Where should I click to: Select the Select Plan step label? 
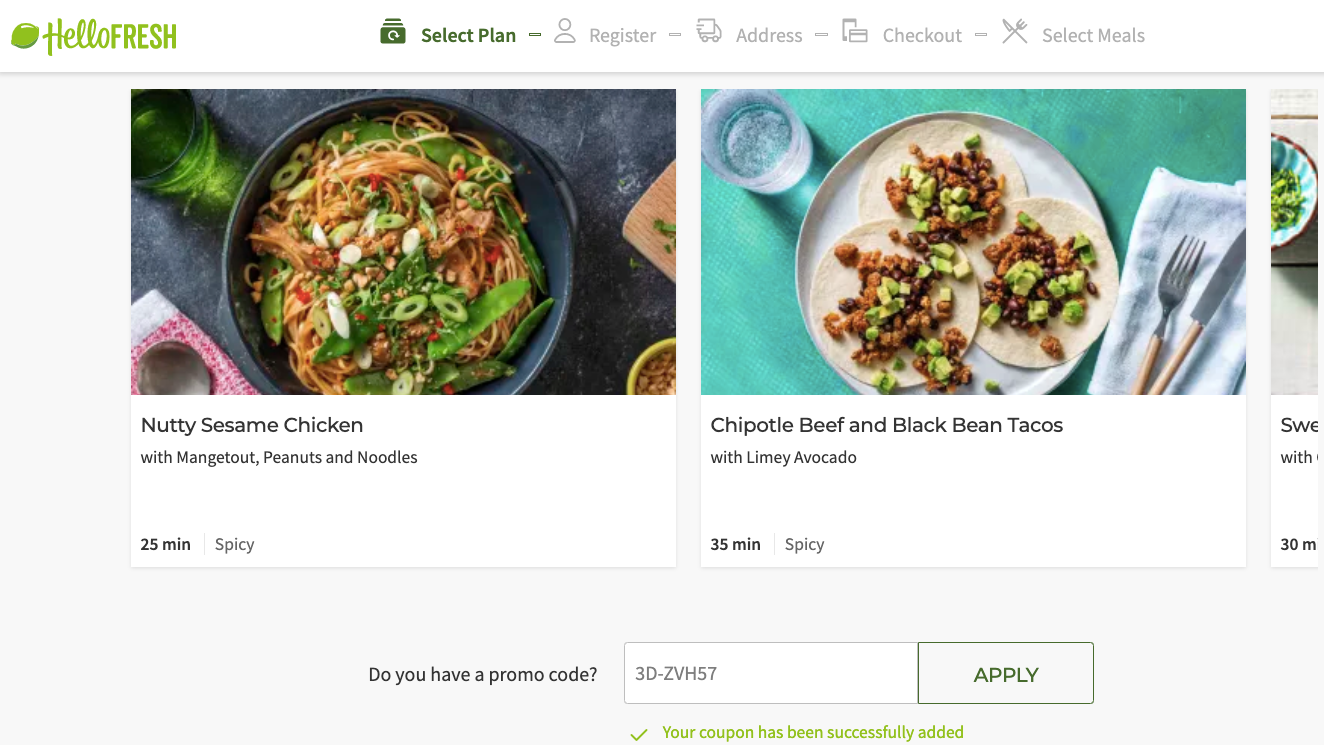pyautogui.click(x=468, y=34)
